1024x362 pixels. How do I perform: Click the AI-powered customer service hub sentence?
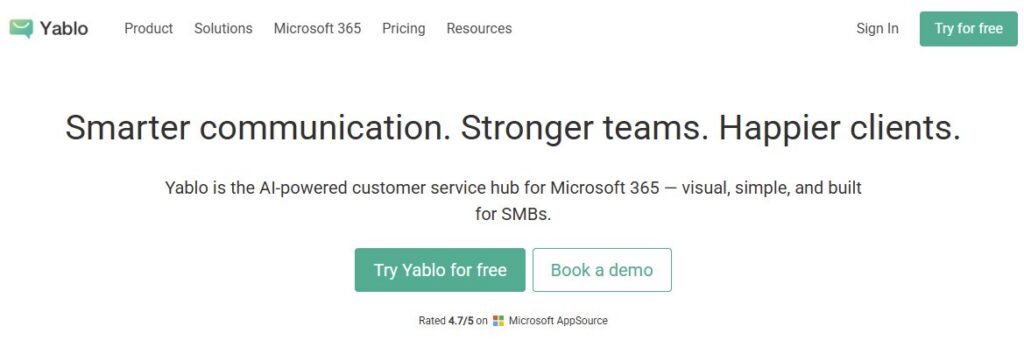513,188
